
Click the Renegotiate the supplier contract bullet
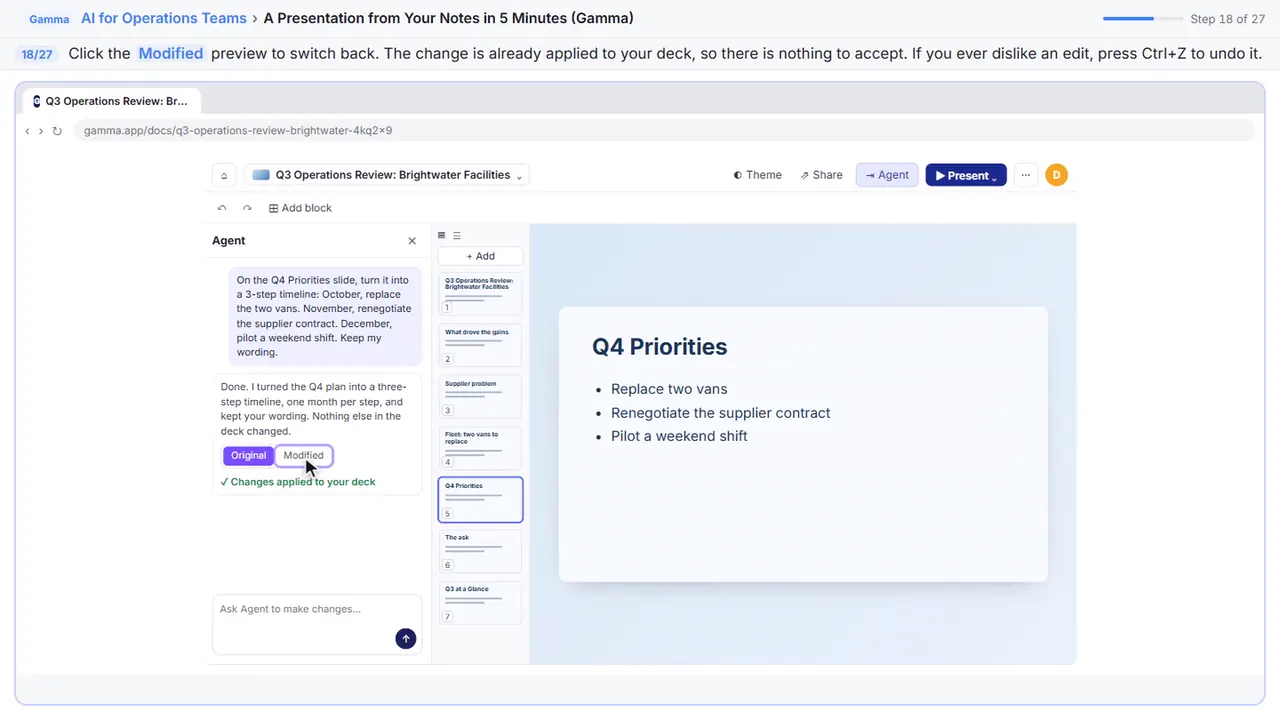(720, 413)
